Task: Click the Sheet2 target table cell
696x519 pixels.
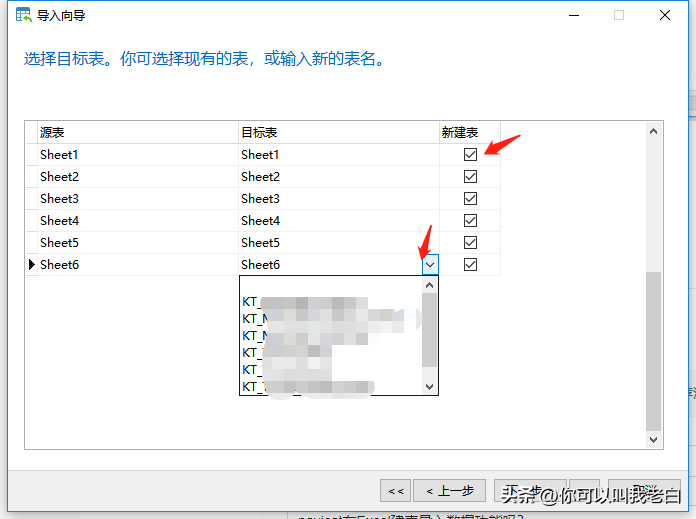Action: (339, 177)
